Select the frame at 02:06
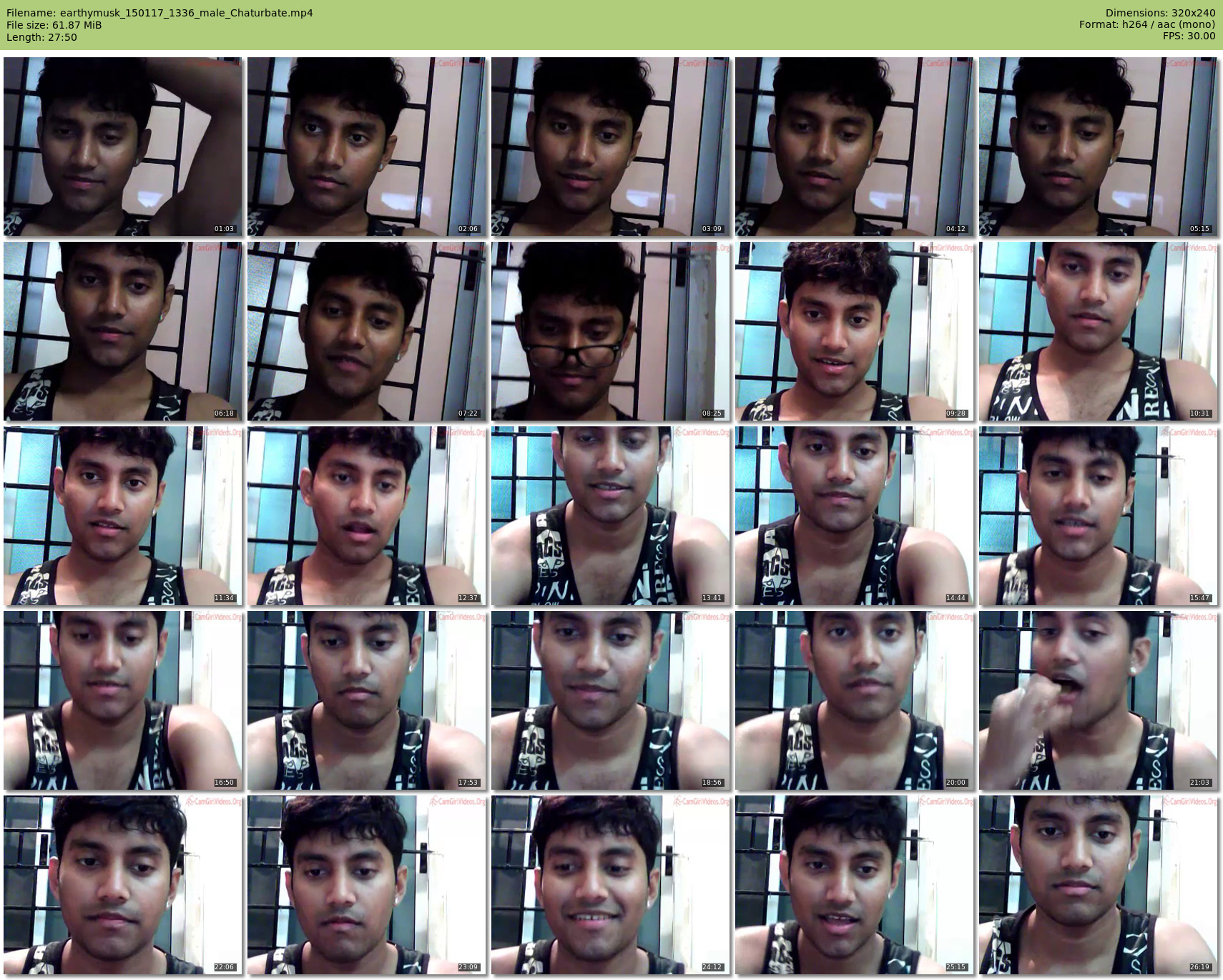The width and height of the screenshot is (1223, 980). coord(367,147)
